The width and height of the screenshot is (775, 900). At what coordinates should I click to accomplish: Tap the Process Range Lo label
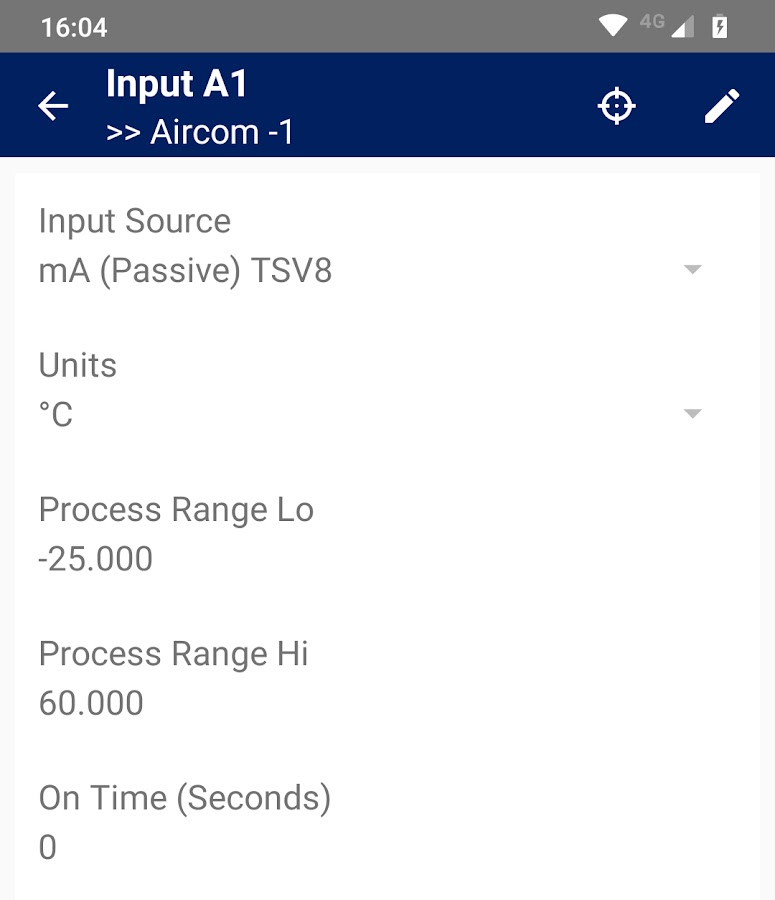[x=176, y=510]
